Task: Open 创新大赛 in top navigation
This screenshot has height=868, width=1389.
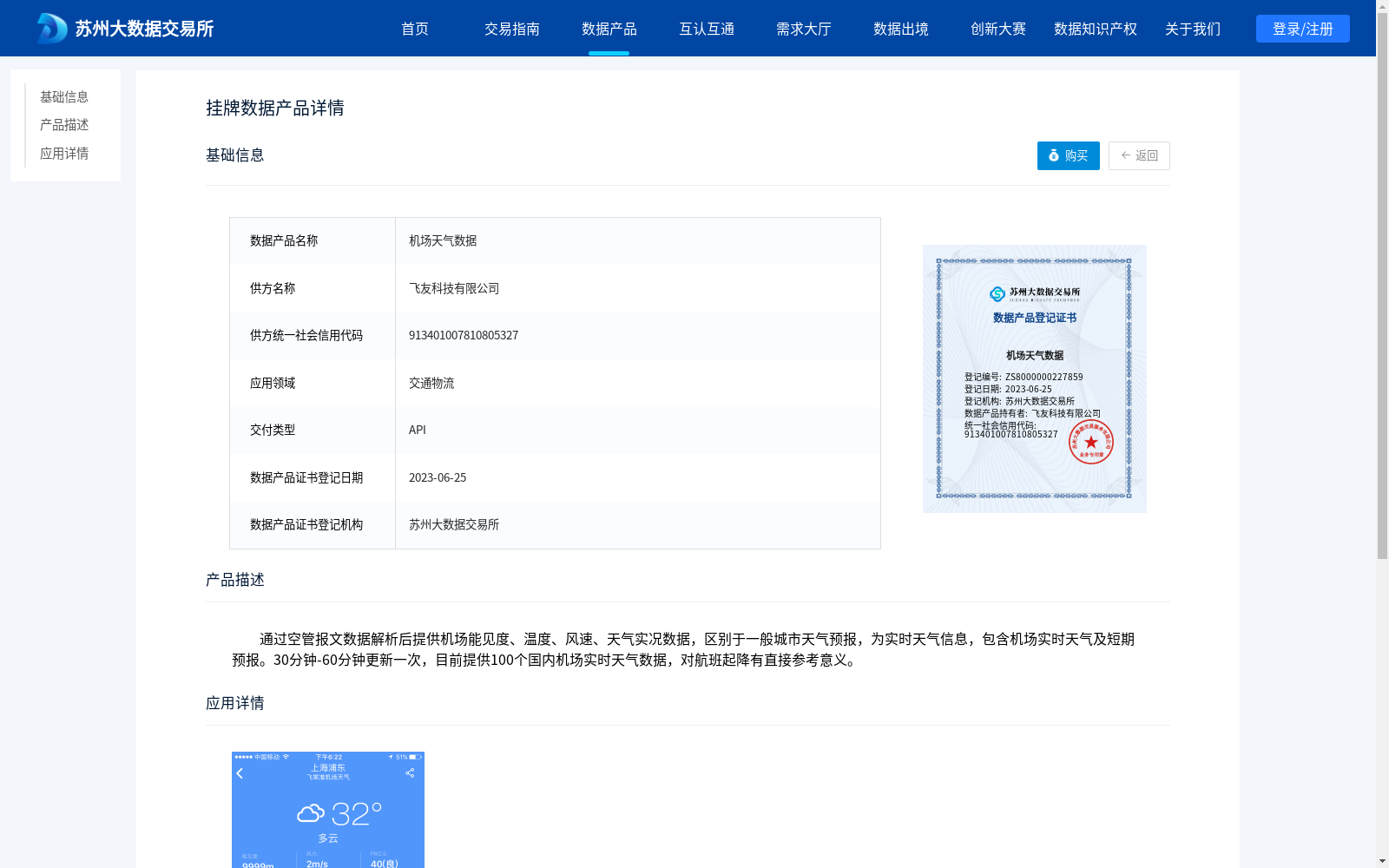Action: 998,29
